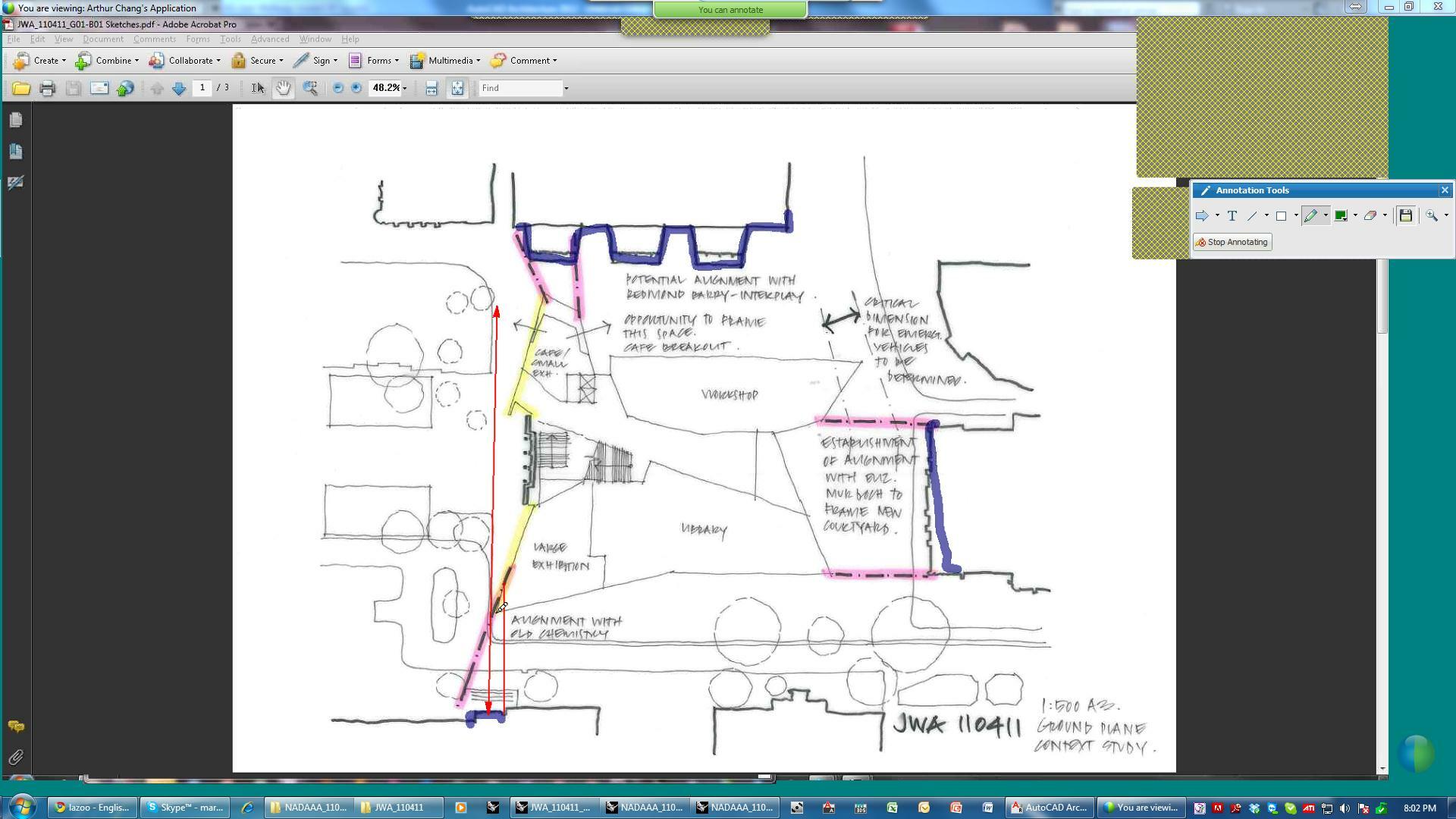The image size is (1456, 819).
Task: Open the Bookmarks panel in left sidebar
Action: (x=16, y=152)
